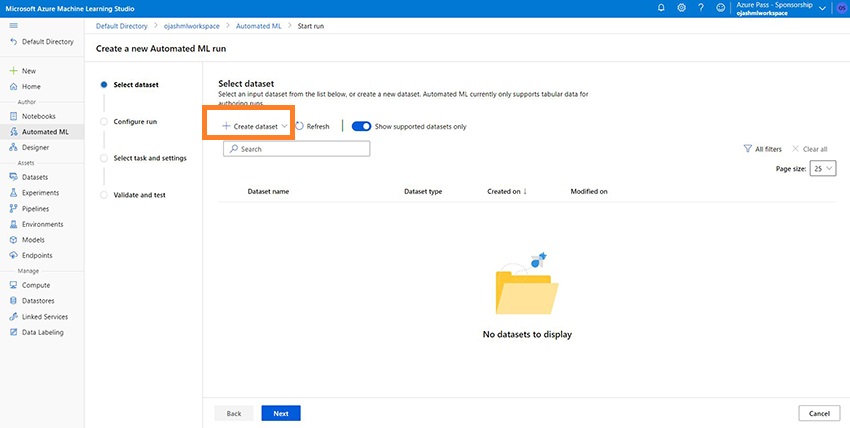
Task: Click the feedback smiley icon
Action: (x=721, y=7)
